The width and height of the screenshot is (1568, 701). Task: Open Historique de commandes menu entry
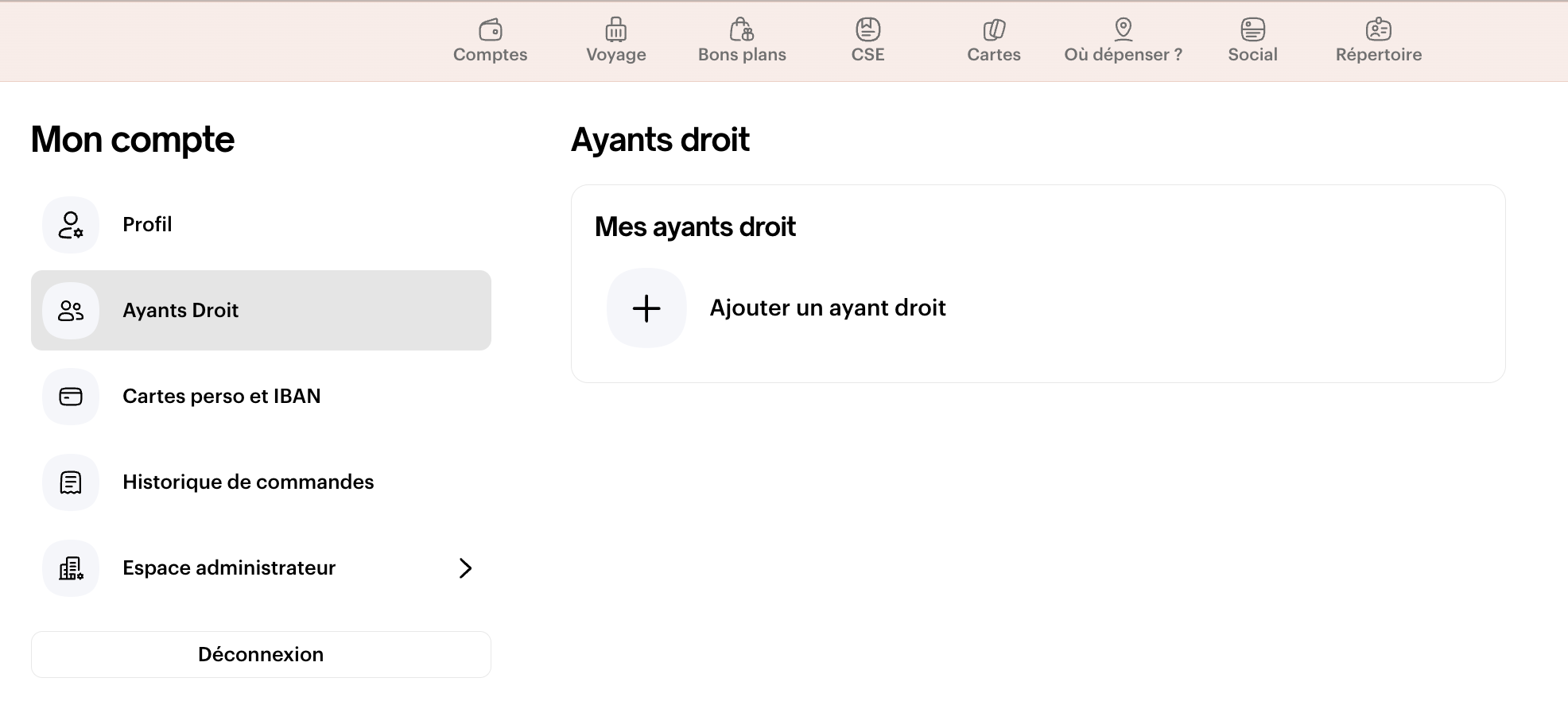coord(248,482)
